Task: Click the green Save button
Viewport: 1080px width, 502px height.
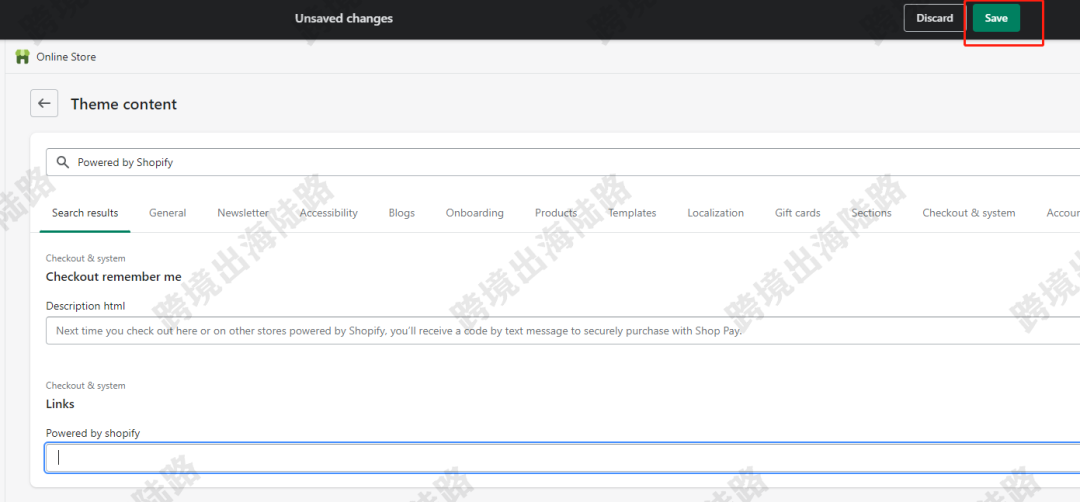Action: tap(996, 19)
